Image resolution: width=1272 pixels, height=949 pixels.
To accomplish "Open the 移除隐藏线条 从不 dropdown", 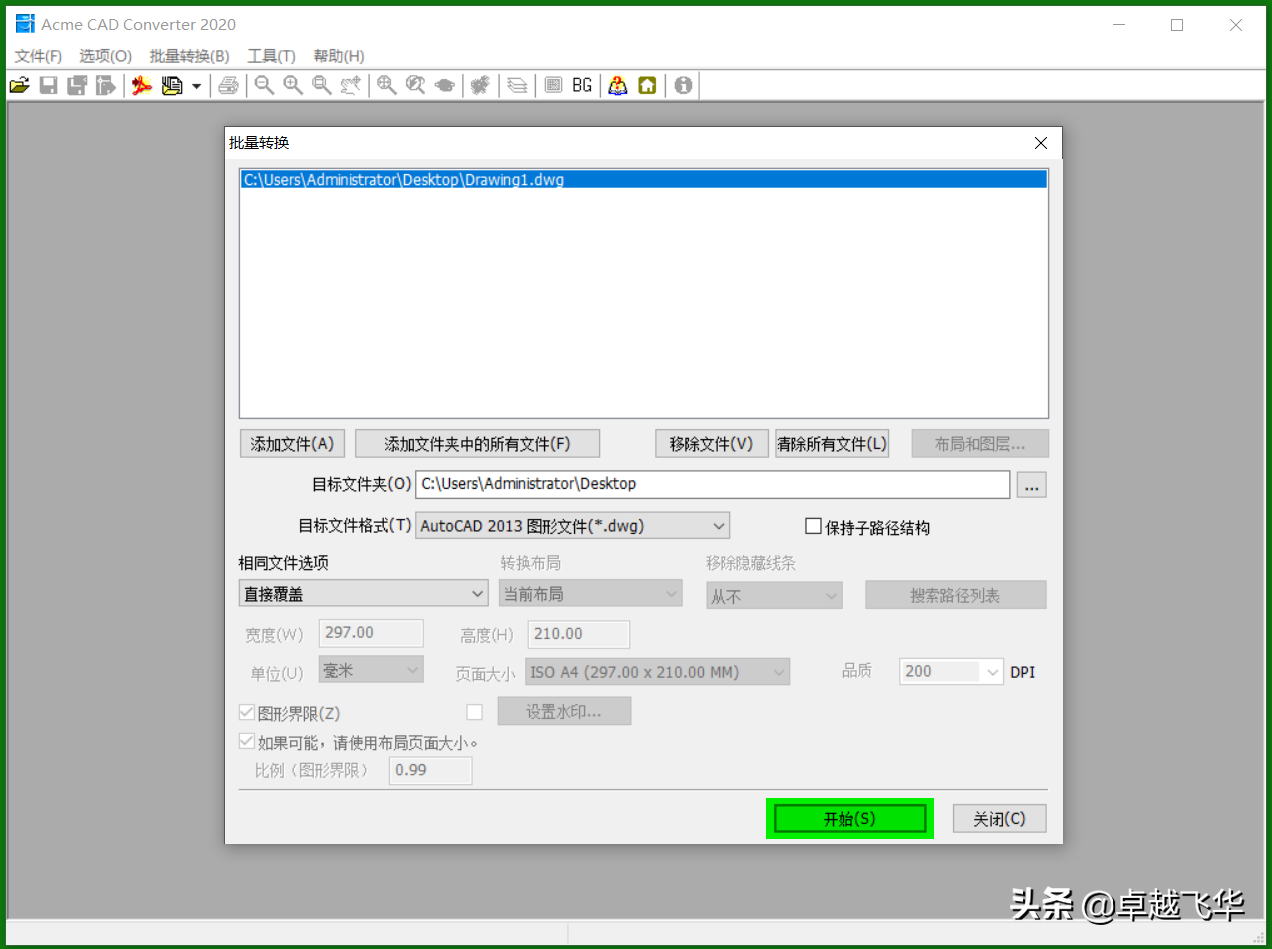I will pos(774,596).
